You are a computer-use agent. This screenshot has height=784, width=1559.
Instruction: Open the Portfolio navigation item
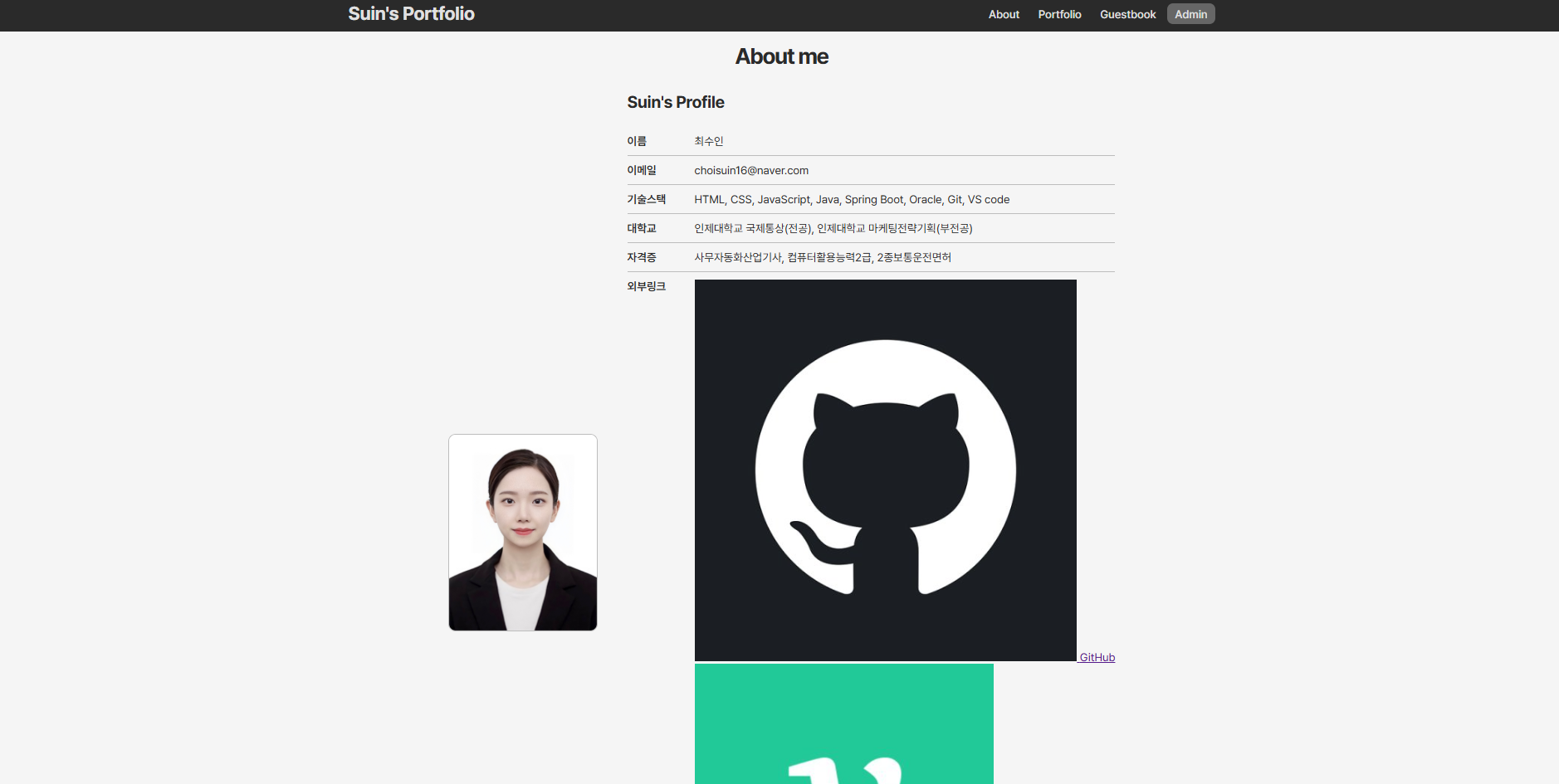(1058, 14)
